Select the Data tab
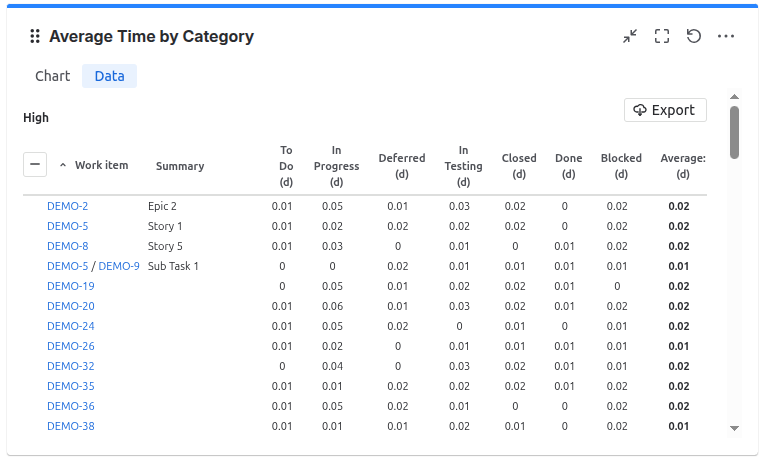Viewport: 767px width, 460px height. point(110,76)
